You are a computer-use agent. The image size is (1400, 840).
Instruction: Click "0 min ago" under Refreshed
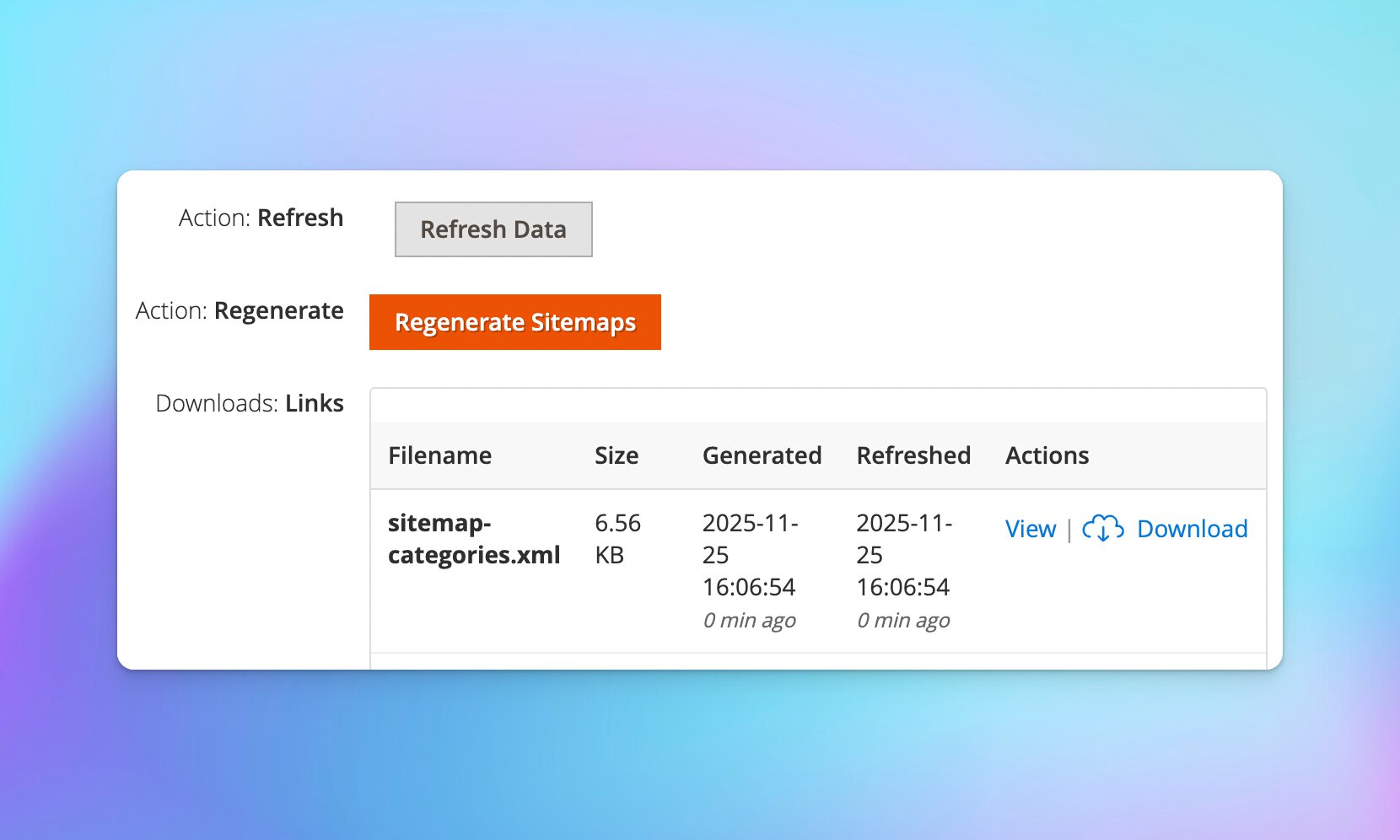point(903,621)
